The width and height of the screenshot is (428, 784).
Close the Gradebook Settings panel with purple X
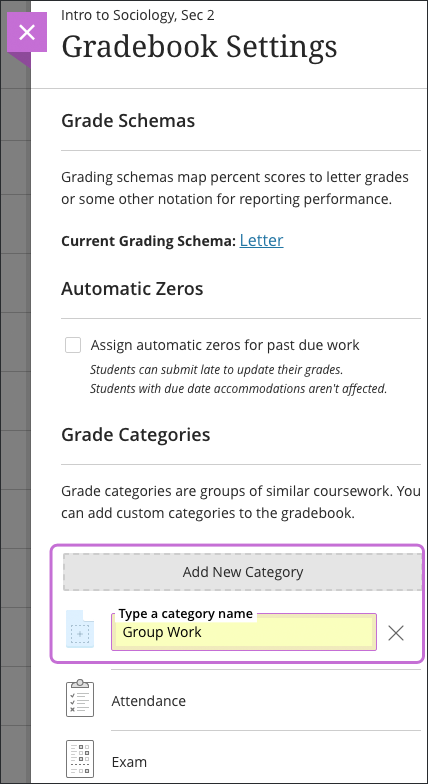tap(27, 32)
